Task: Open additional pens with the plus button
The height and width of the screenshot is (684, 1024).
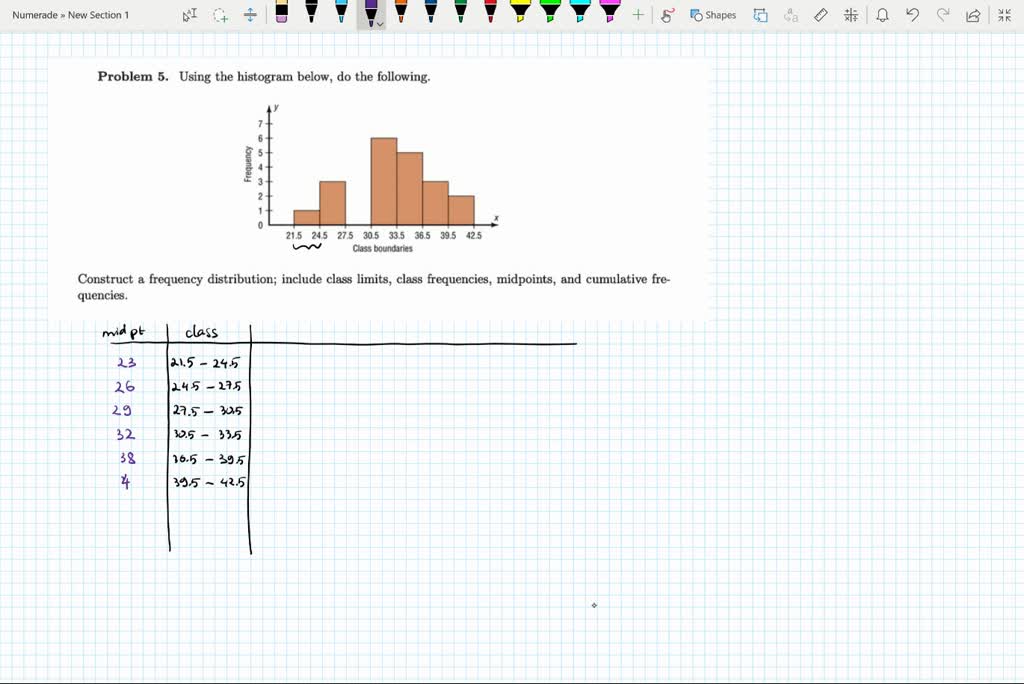Action: pyautogui.click(x=638, y=15)
